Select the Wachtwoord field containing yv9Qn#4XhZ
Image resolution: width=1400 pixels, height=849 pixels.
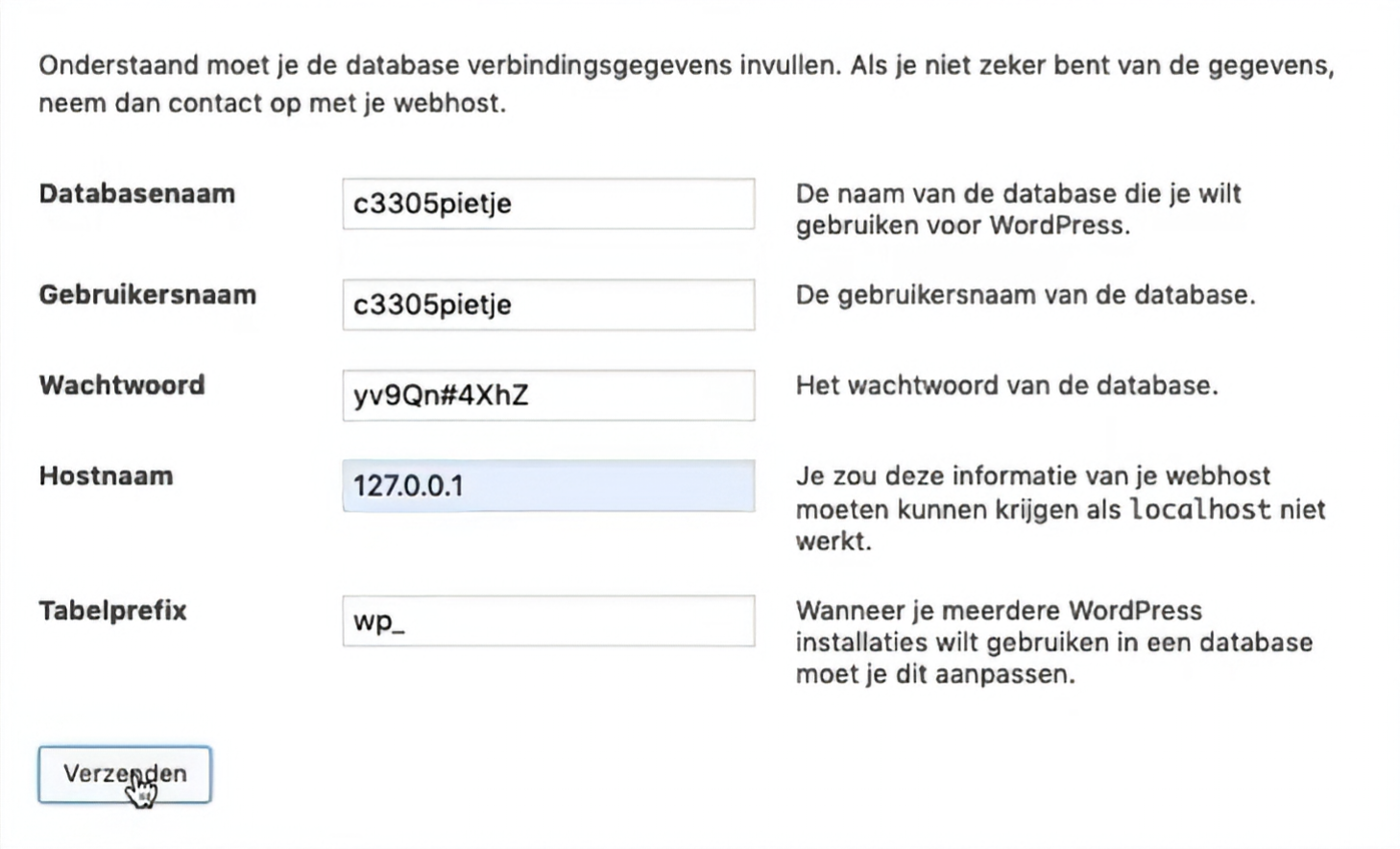click(547, 395)
